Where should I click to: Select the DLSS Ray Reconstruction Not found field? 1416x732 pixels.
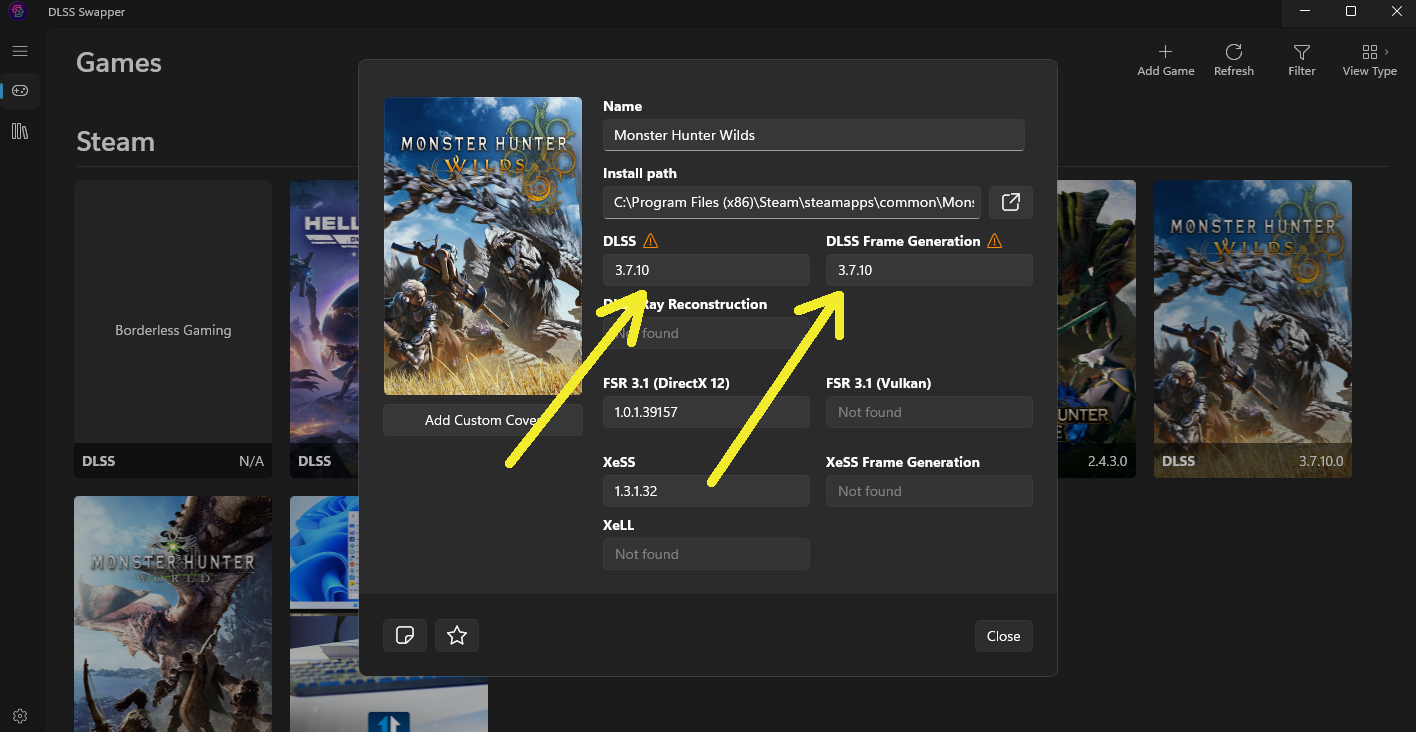[706, 333]
